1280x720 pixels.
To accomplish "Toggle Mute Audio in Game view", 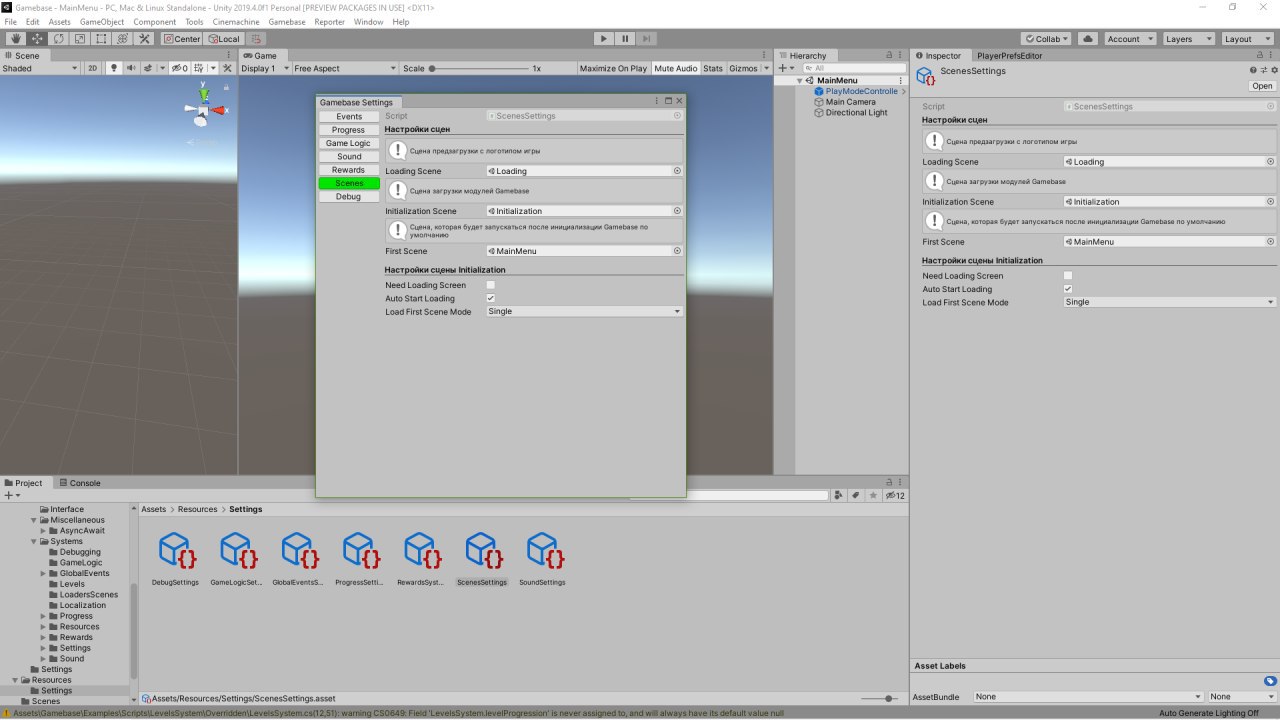I will click(676, 68).
